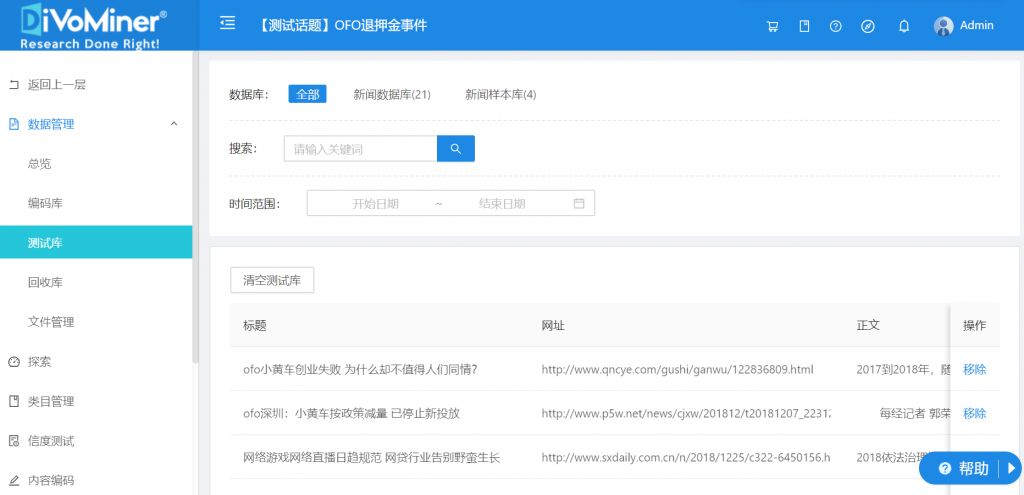This screenshot has height=495, width=1024.
Task: Click the 类目管理 page icon
Action: 14,401
